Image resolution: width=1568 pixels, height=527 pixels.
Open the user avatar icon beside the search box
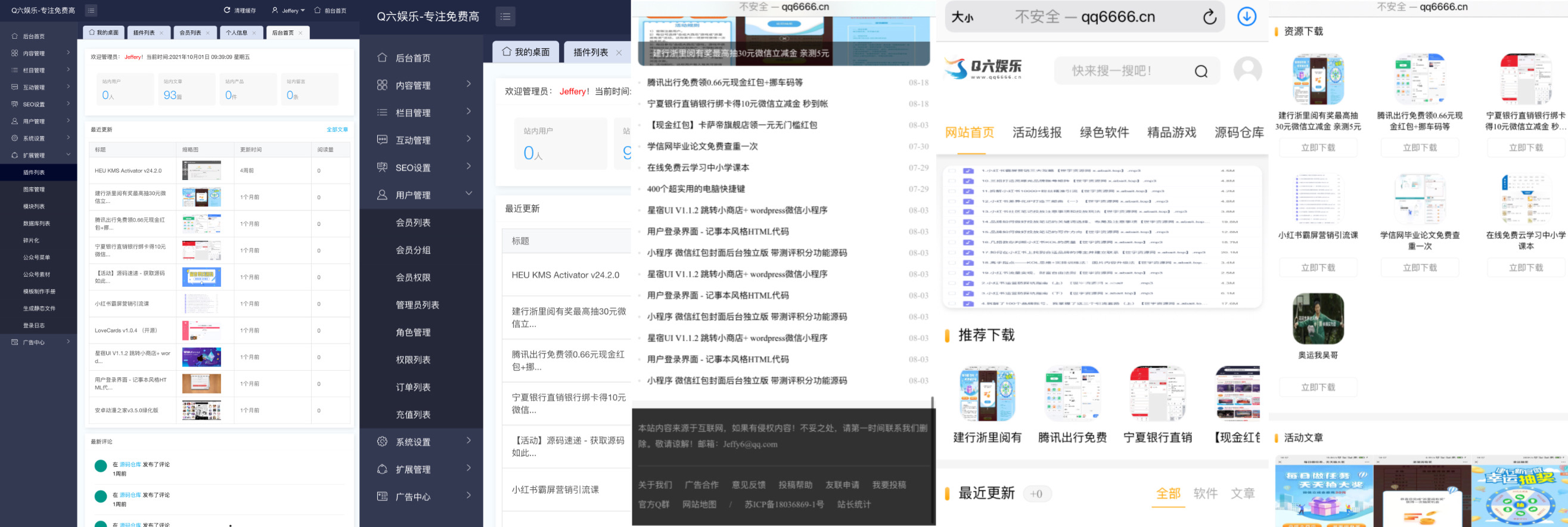pyautogui.click(x=1247, y=70)
